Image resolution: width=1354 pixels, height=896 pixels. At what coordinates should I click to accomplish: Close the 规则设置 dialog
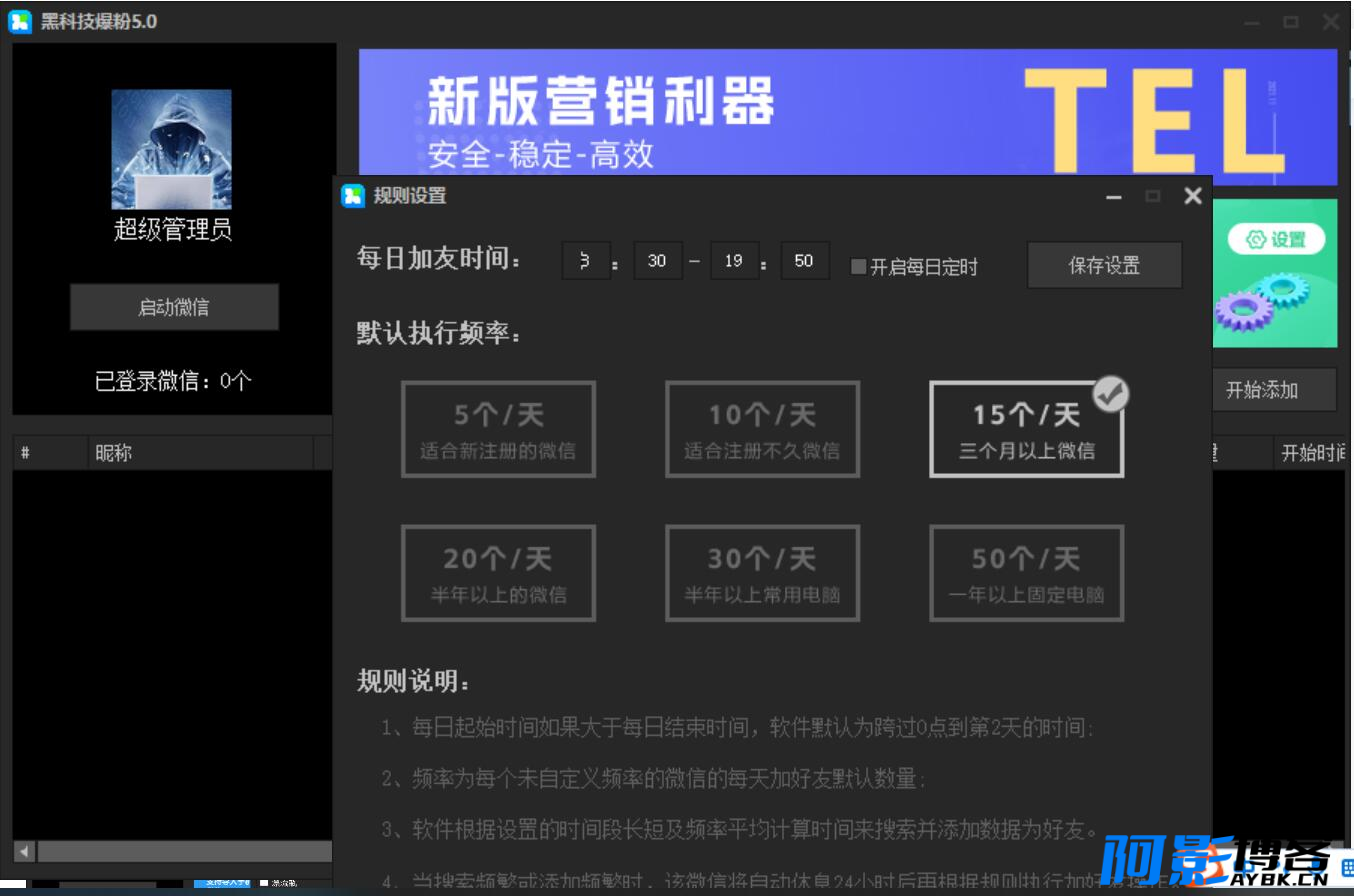point(1192,196)
